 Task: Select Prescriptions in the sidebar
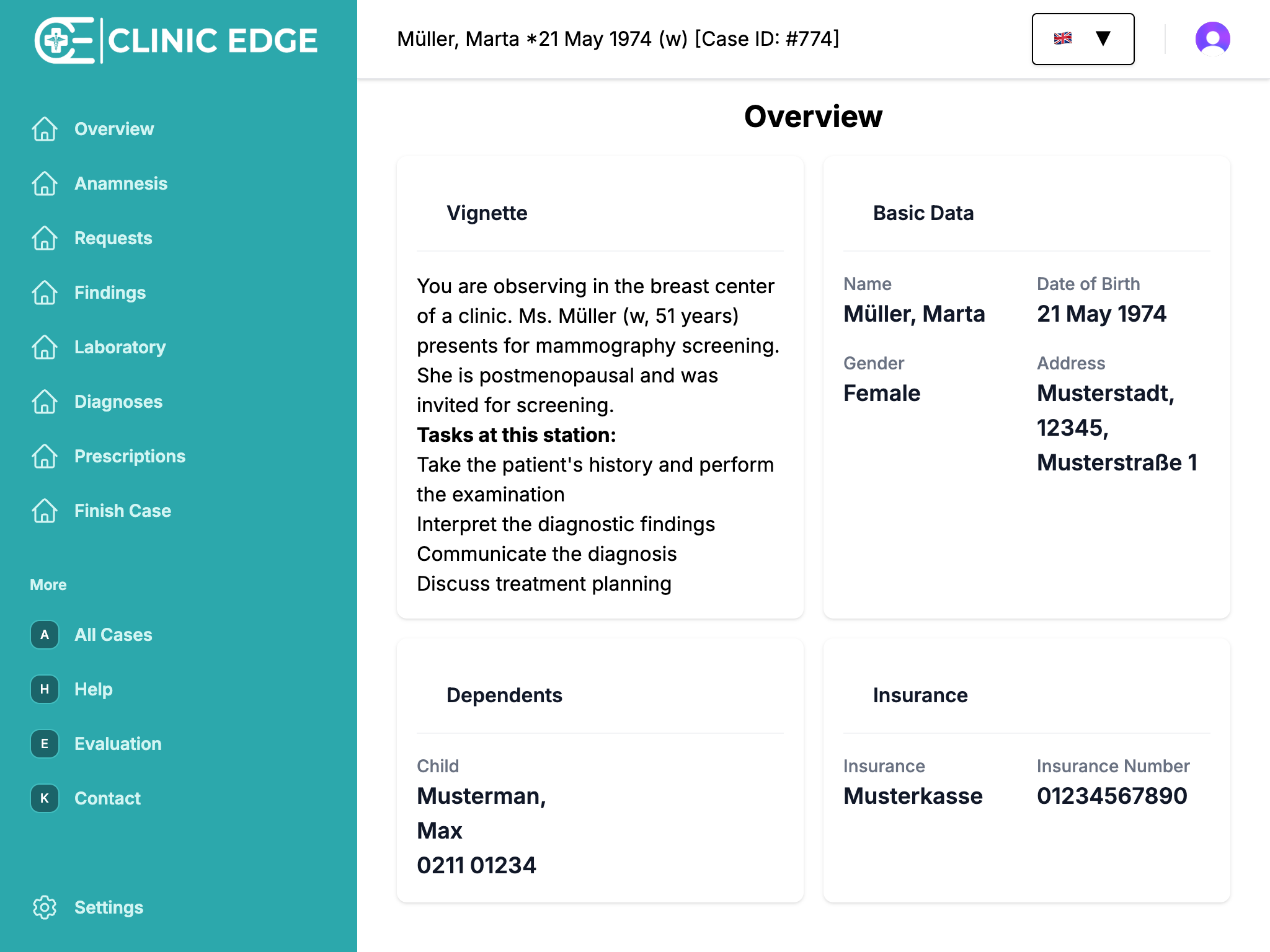[130, 456]
